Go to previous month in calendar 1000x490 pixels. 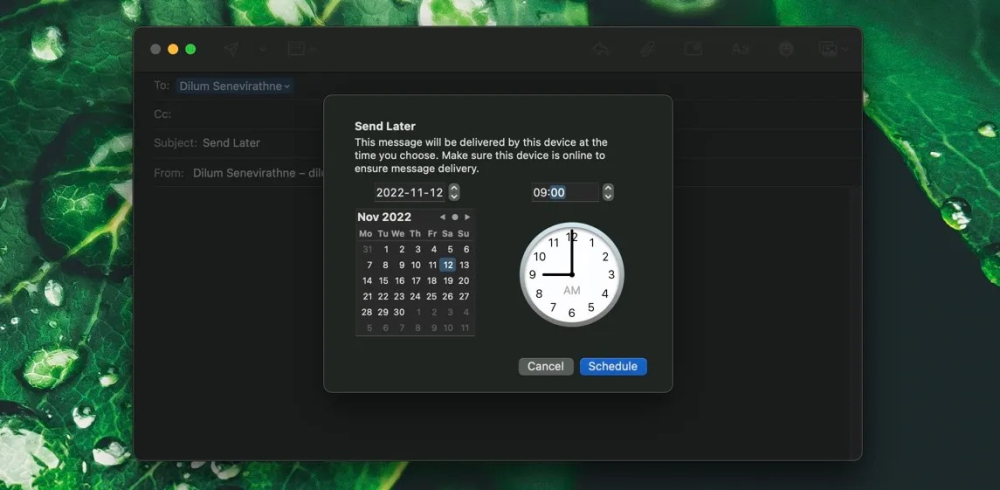coord(442,218)
